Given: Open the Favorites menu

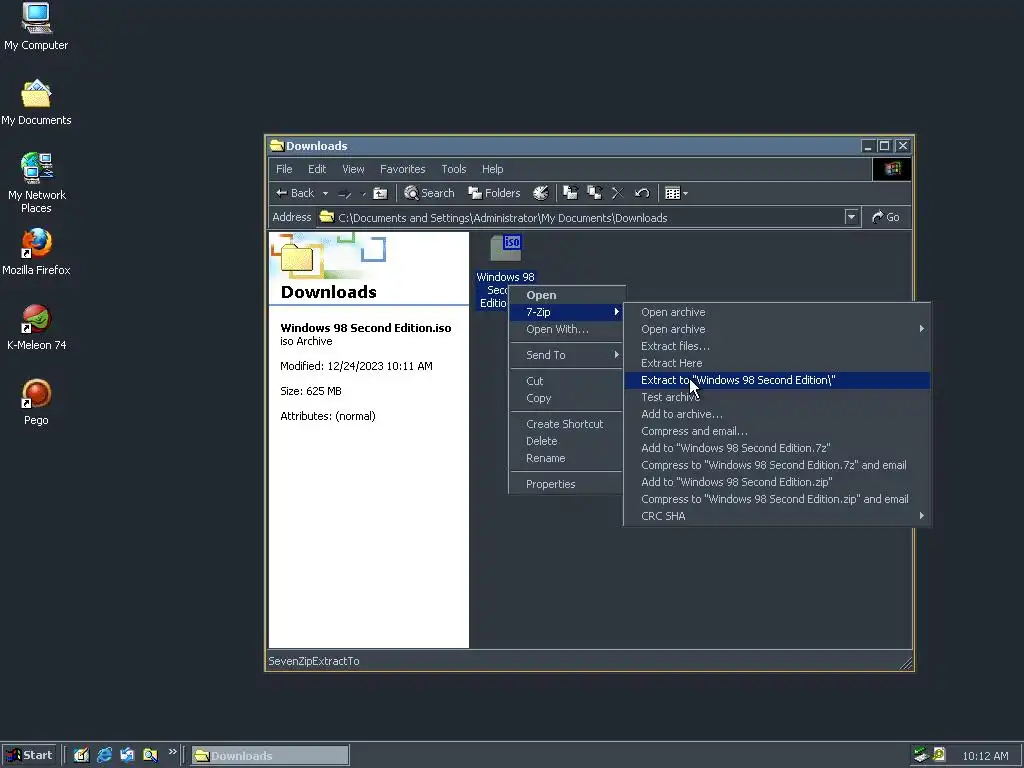Looking at the screenshot, I should click(x=402, y=169).
